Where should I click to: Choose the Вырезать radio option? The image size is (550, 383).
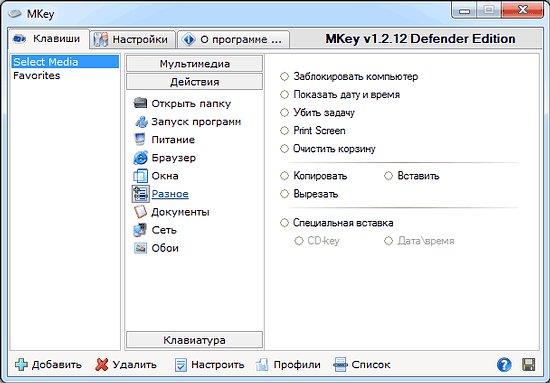(x=284, y=194)
